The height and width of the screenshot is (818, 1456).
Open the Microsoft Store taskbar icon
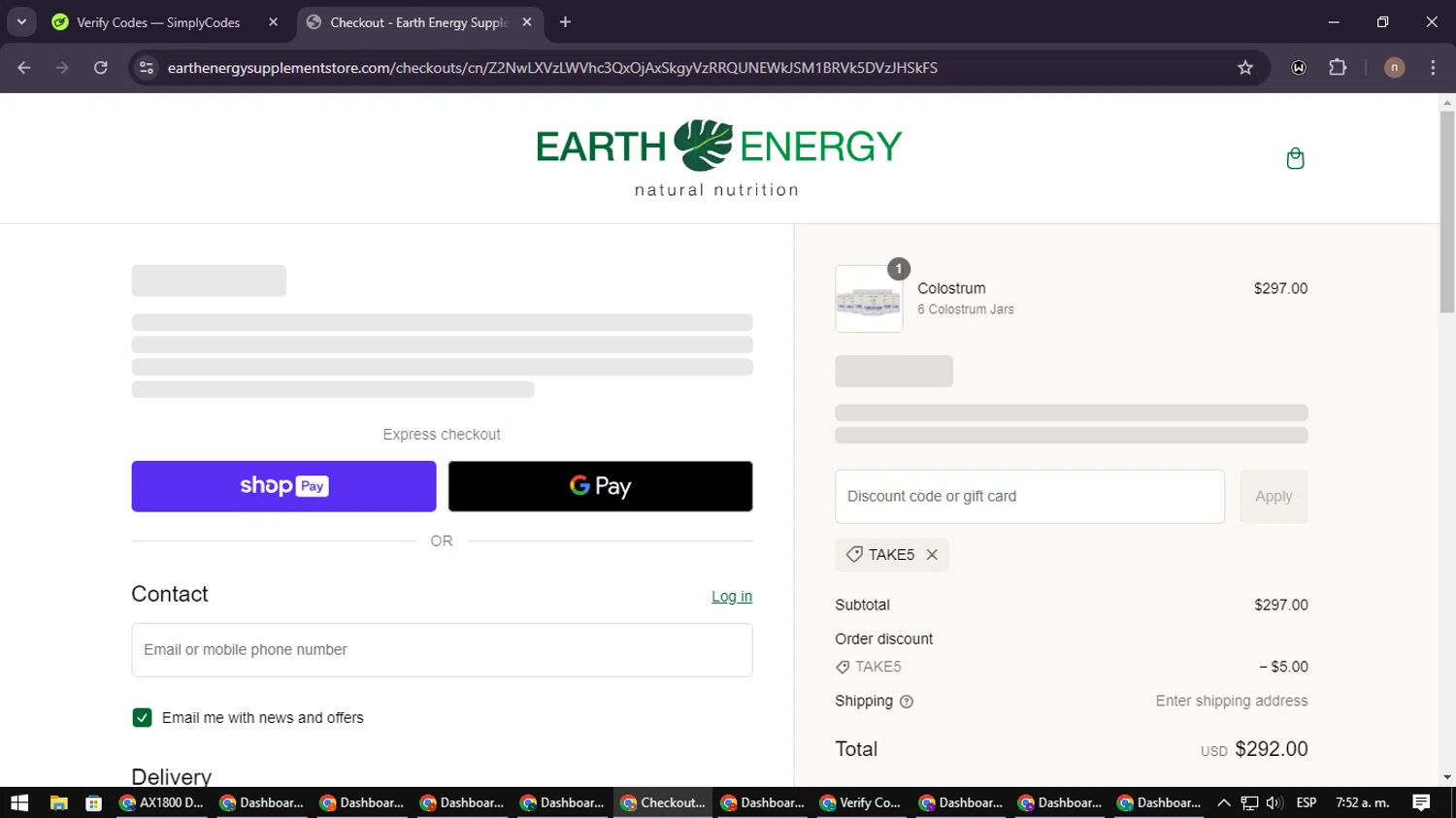(93, 802)
